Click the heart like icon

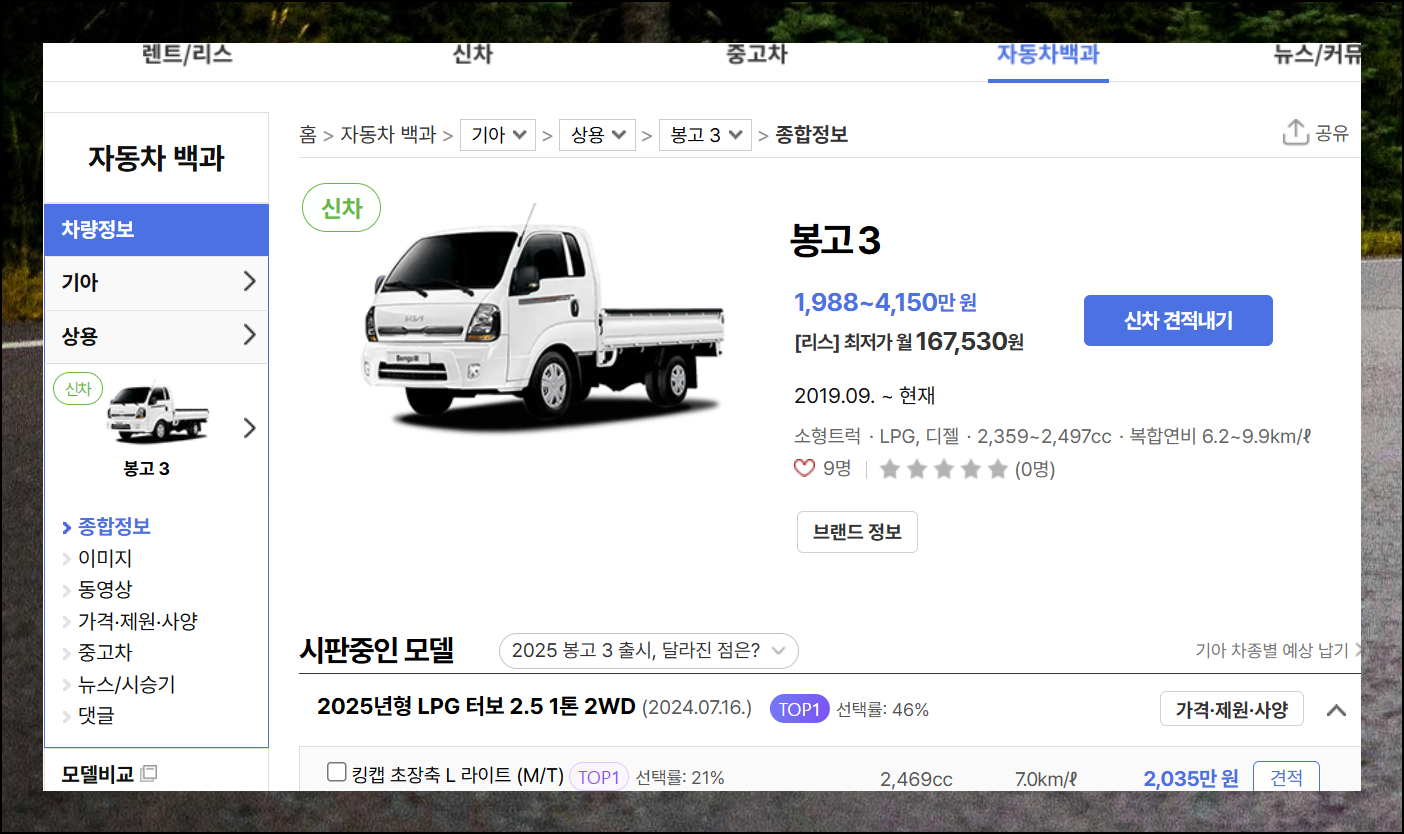804,468
